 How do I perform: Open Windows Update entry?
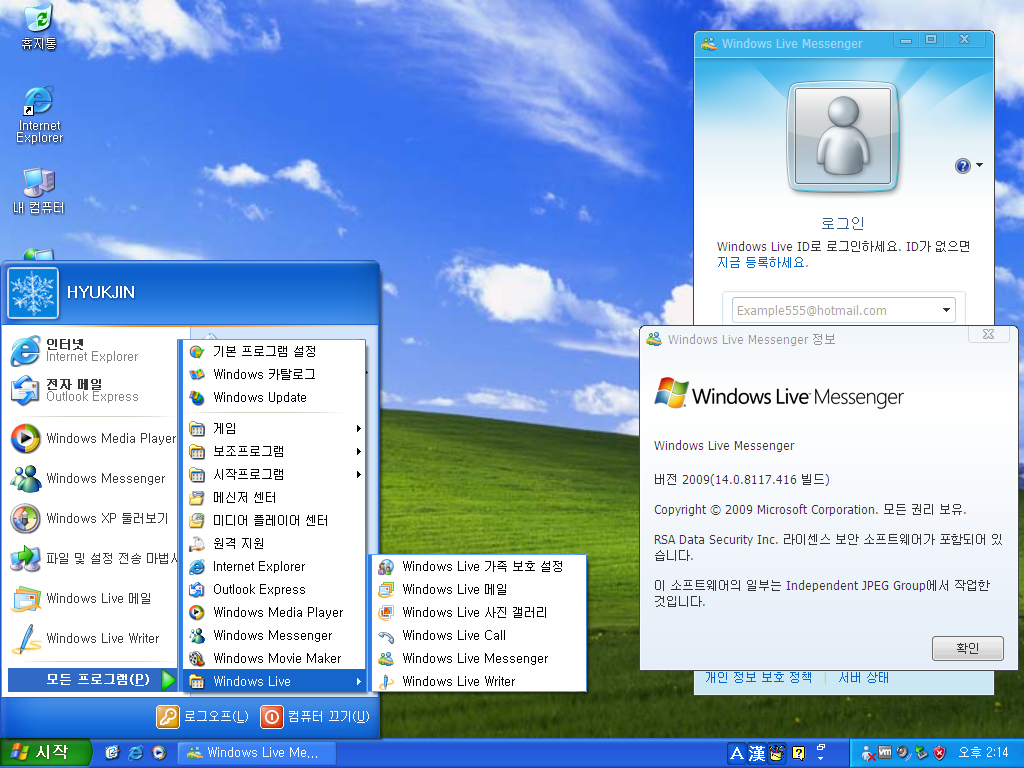(274, 397)
